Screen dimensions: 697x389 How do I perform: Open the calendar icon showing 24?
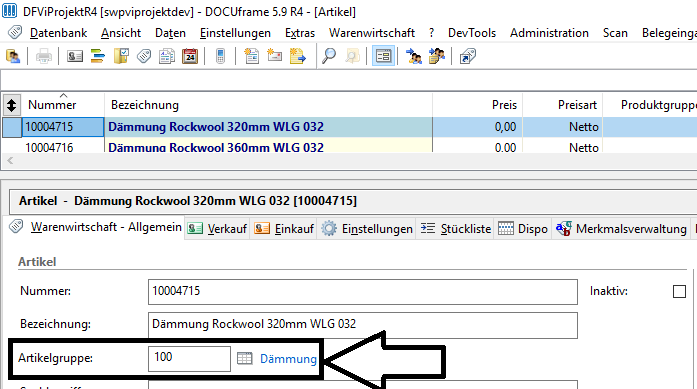[190, 56]
